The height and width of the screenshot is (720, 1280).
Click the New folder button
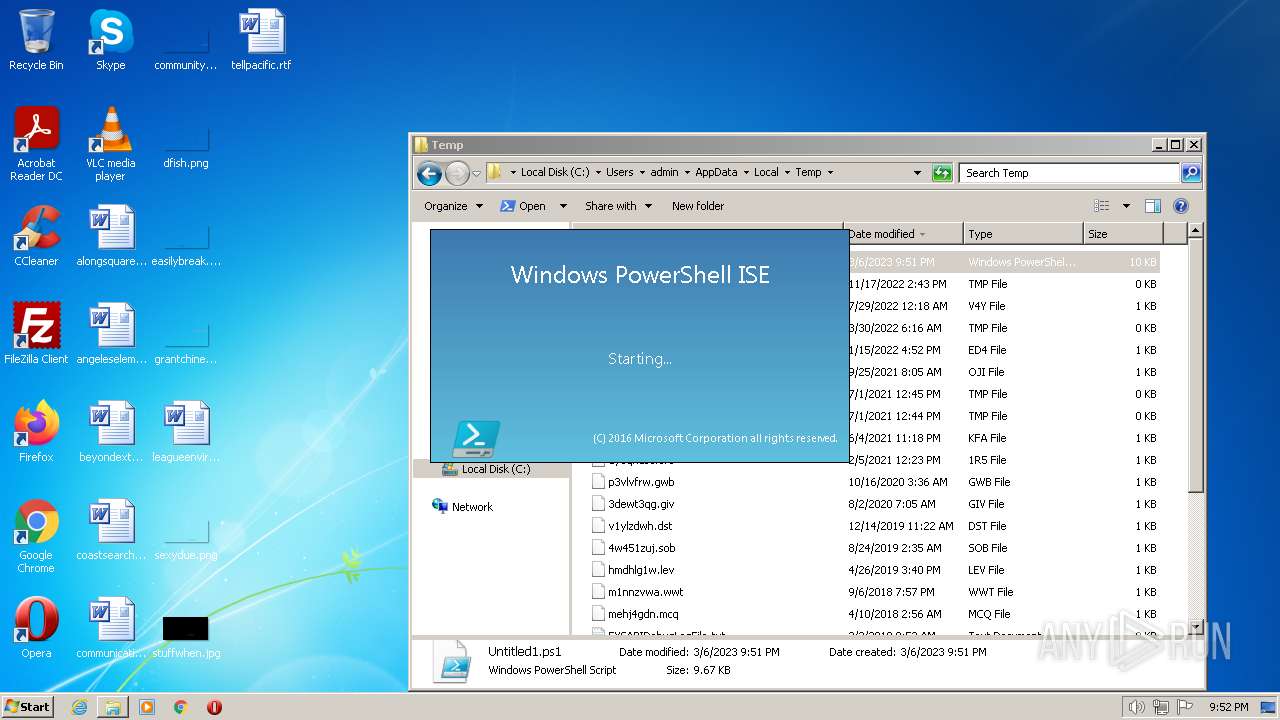(x=698, y=206)
